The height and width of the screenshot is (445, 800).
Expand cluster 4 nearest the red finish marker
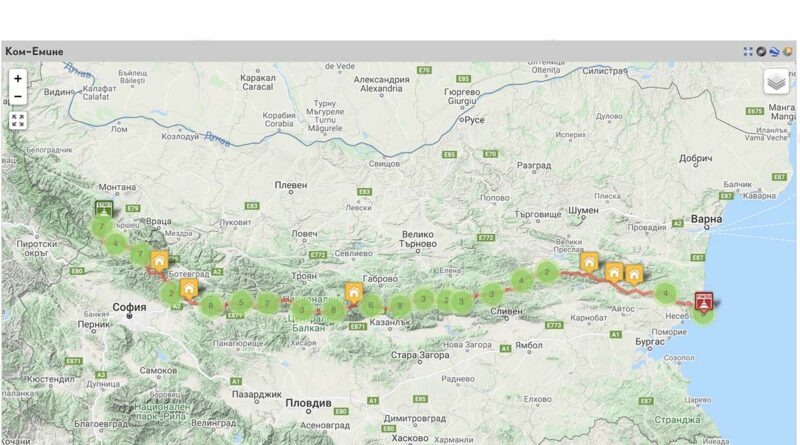coord(665,293)
